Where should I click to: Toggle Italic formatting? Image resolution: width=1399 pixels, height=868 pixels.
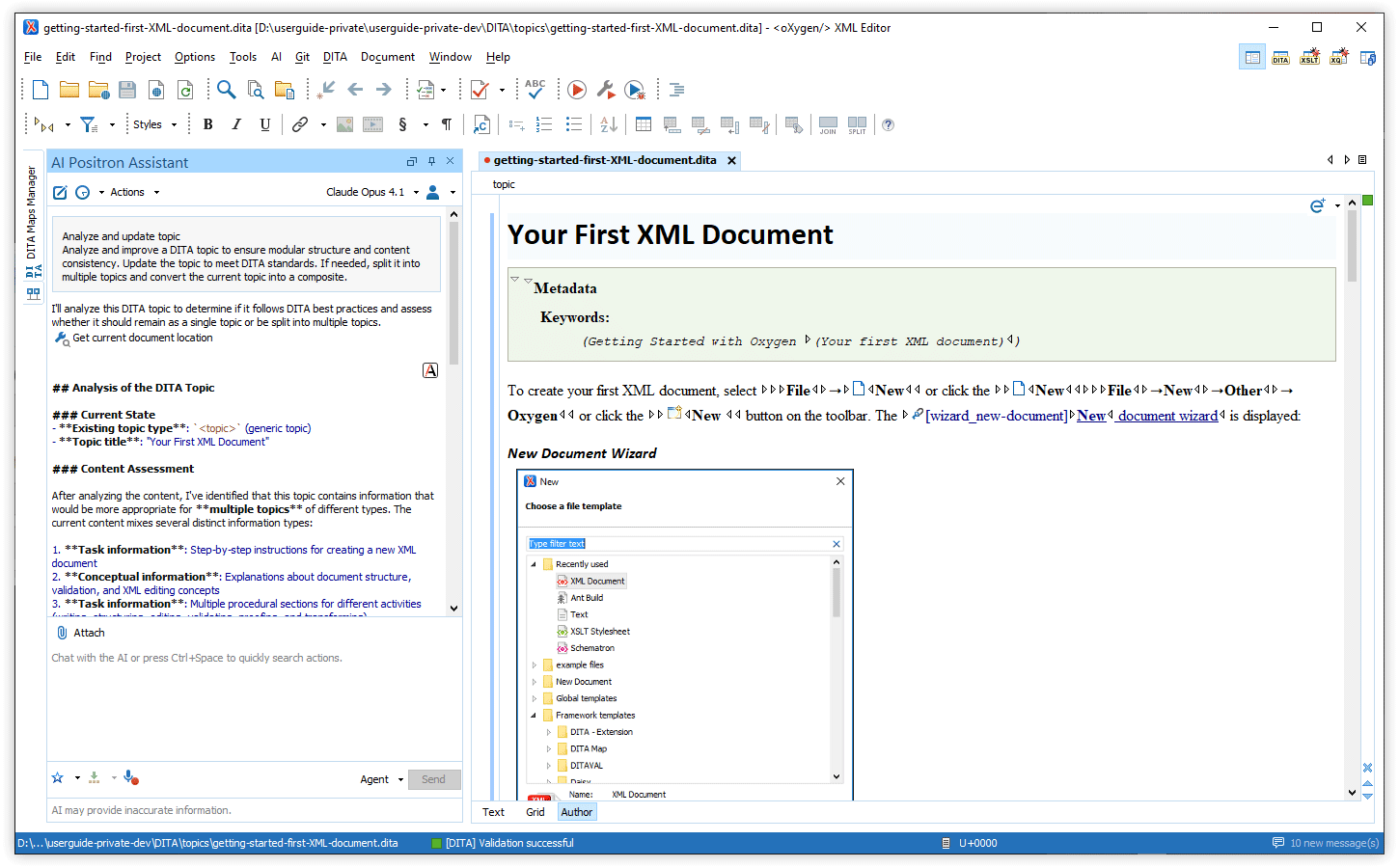236,124
